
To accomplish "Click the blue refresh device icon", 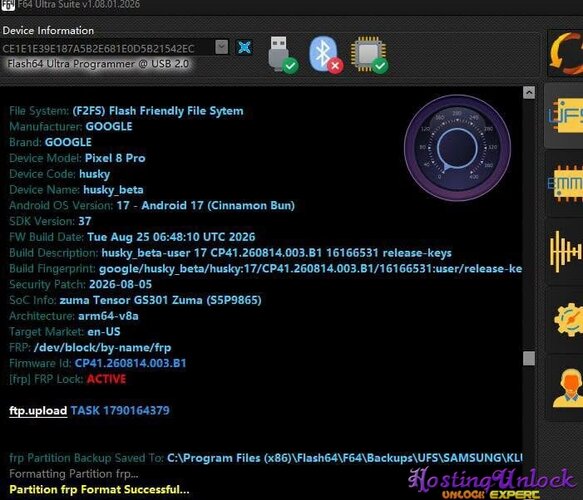I will point(244,47).
